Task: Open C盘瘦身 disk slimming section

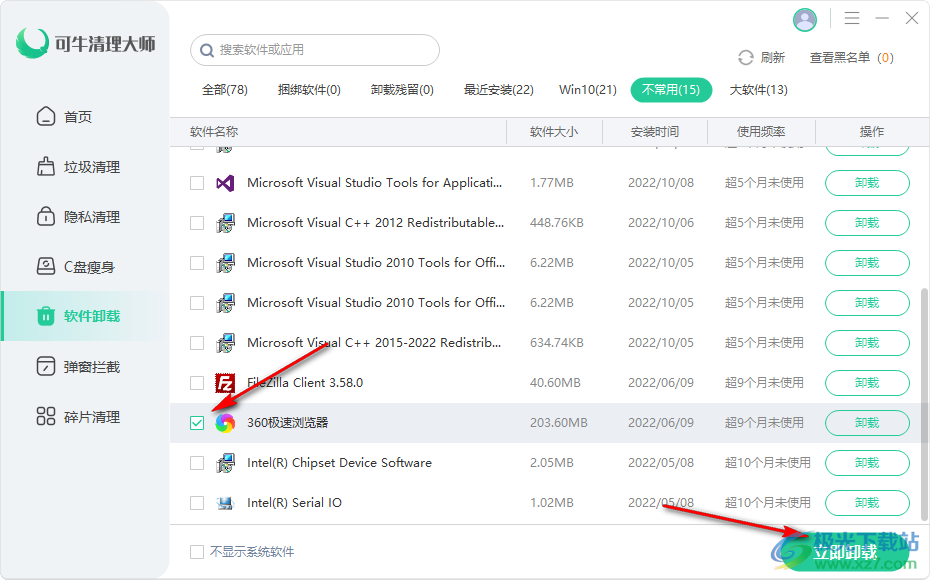Action: [x=76, y=267]
